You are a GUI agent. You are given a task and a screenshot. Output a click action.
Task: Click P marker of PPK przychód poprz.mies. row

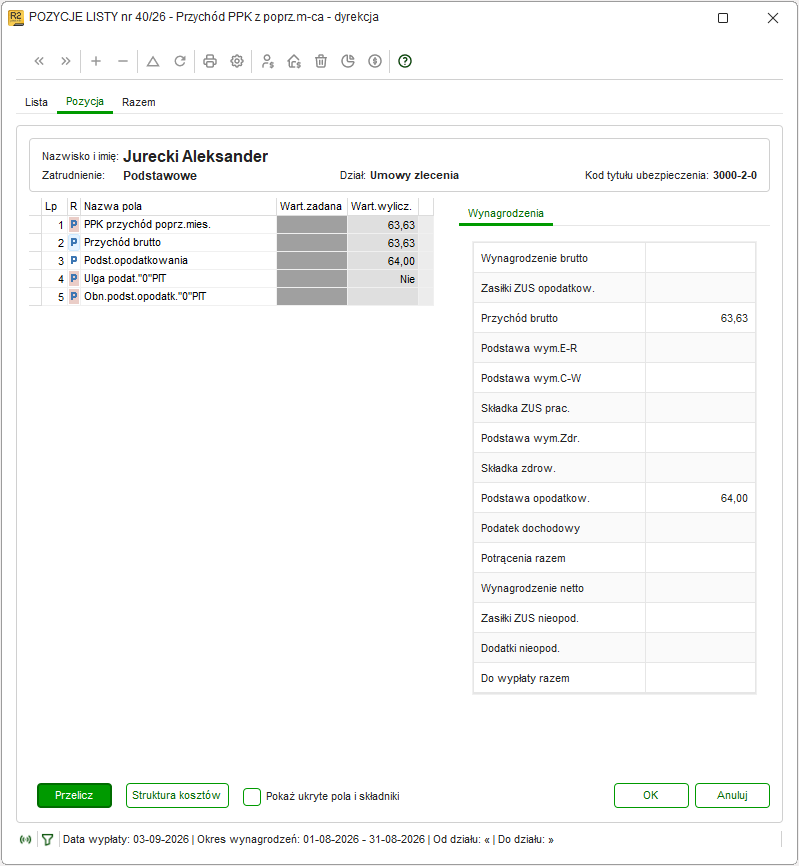pos(73,225)
